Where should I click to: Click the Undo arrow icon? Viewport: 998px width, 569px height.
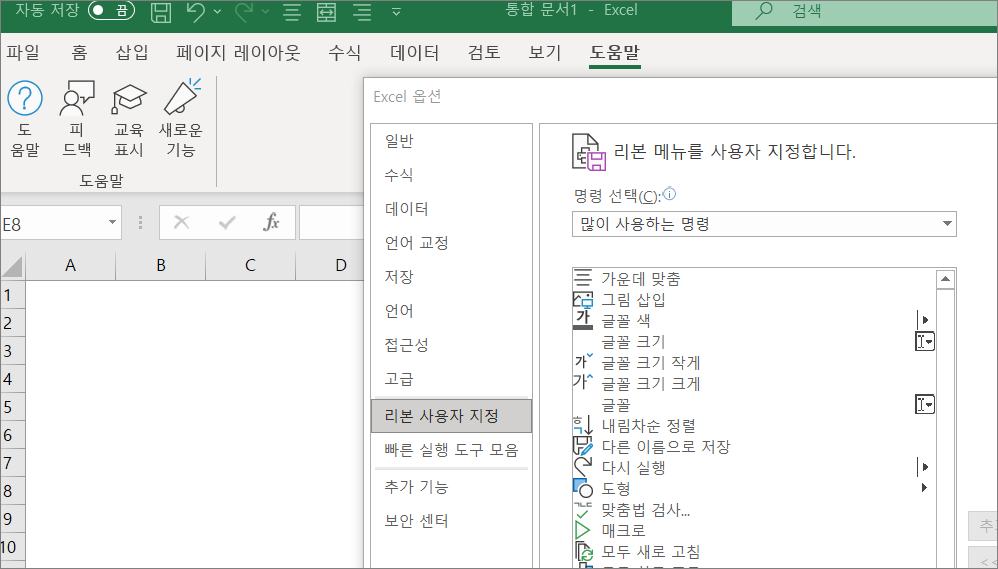197,11
